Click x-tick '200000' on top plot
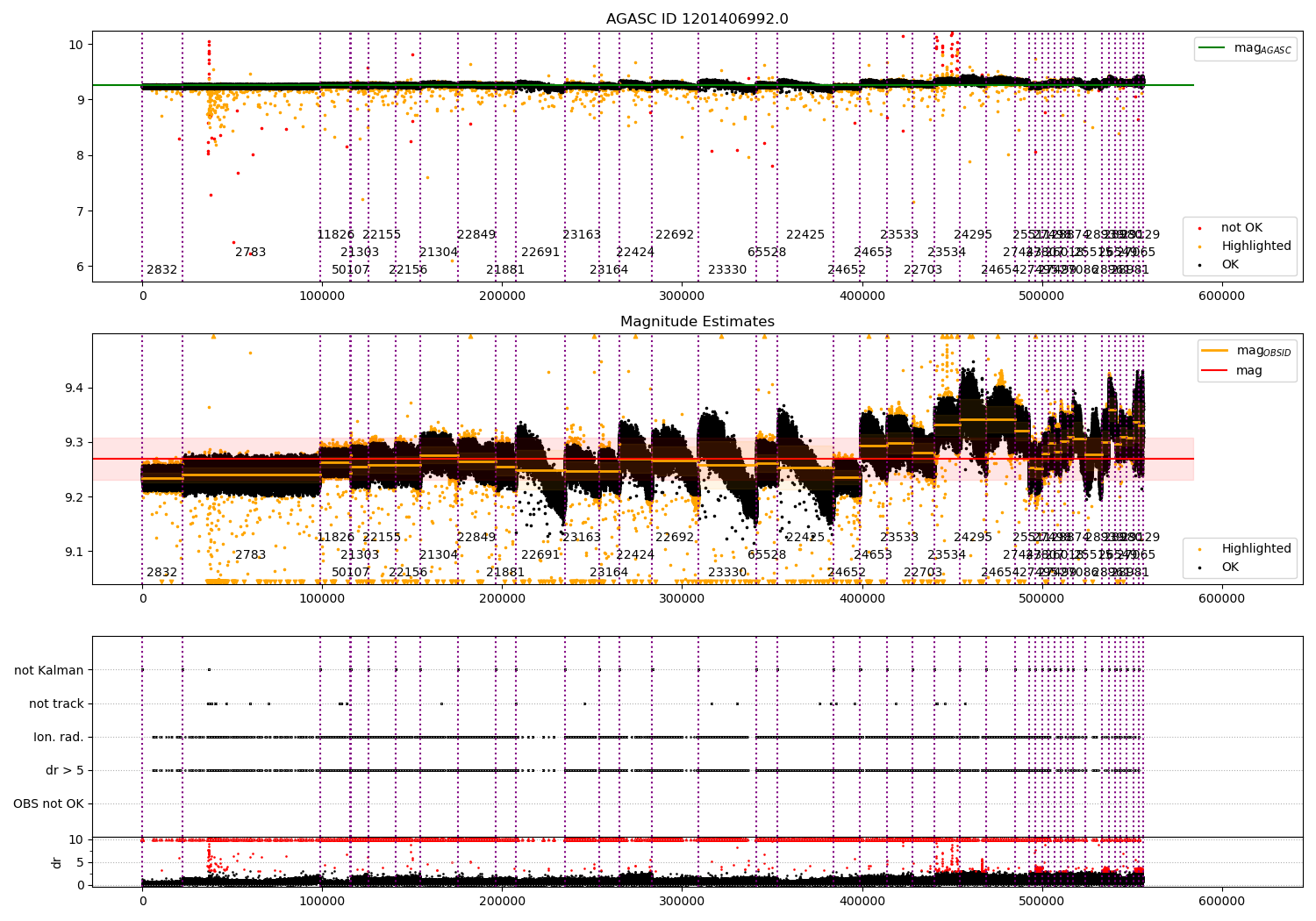 [x=502, y=296]
